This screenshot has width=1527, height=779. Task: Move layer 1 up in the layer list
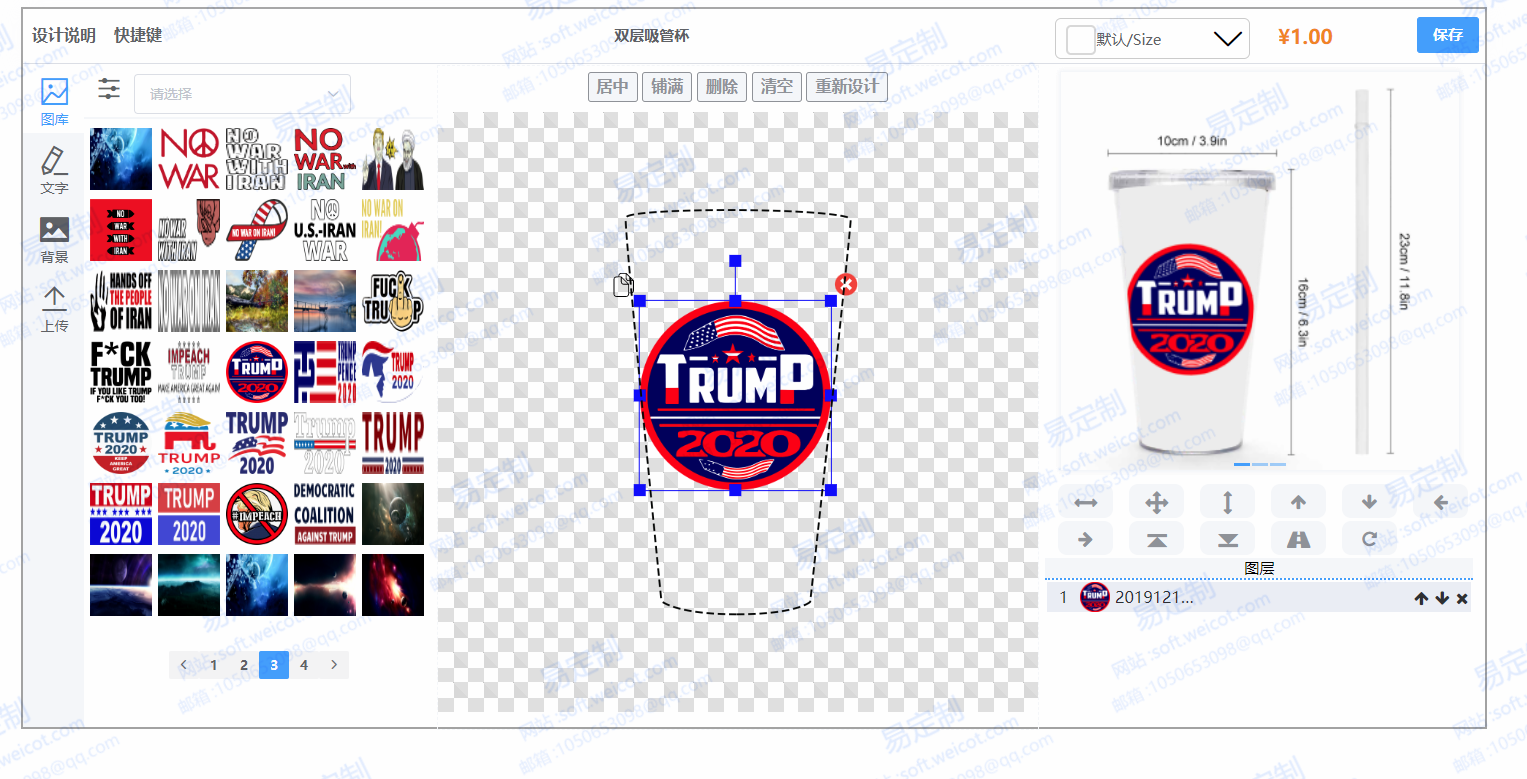click(1421, 598)
